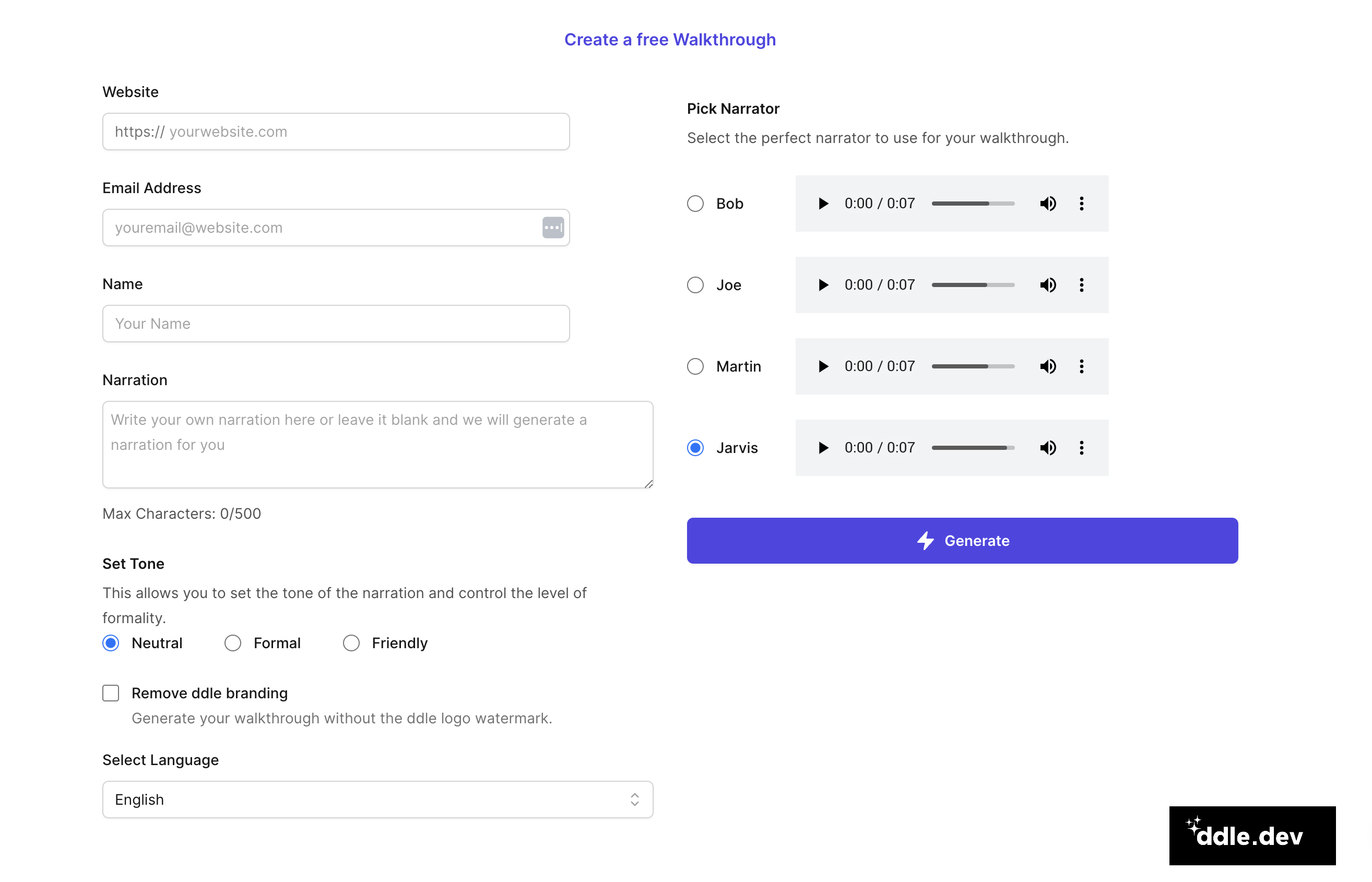This screenshot has height=882, width=1372.
Task: Set tone to Friendly
Action: click(351, 642)
